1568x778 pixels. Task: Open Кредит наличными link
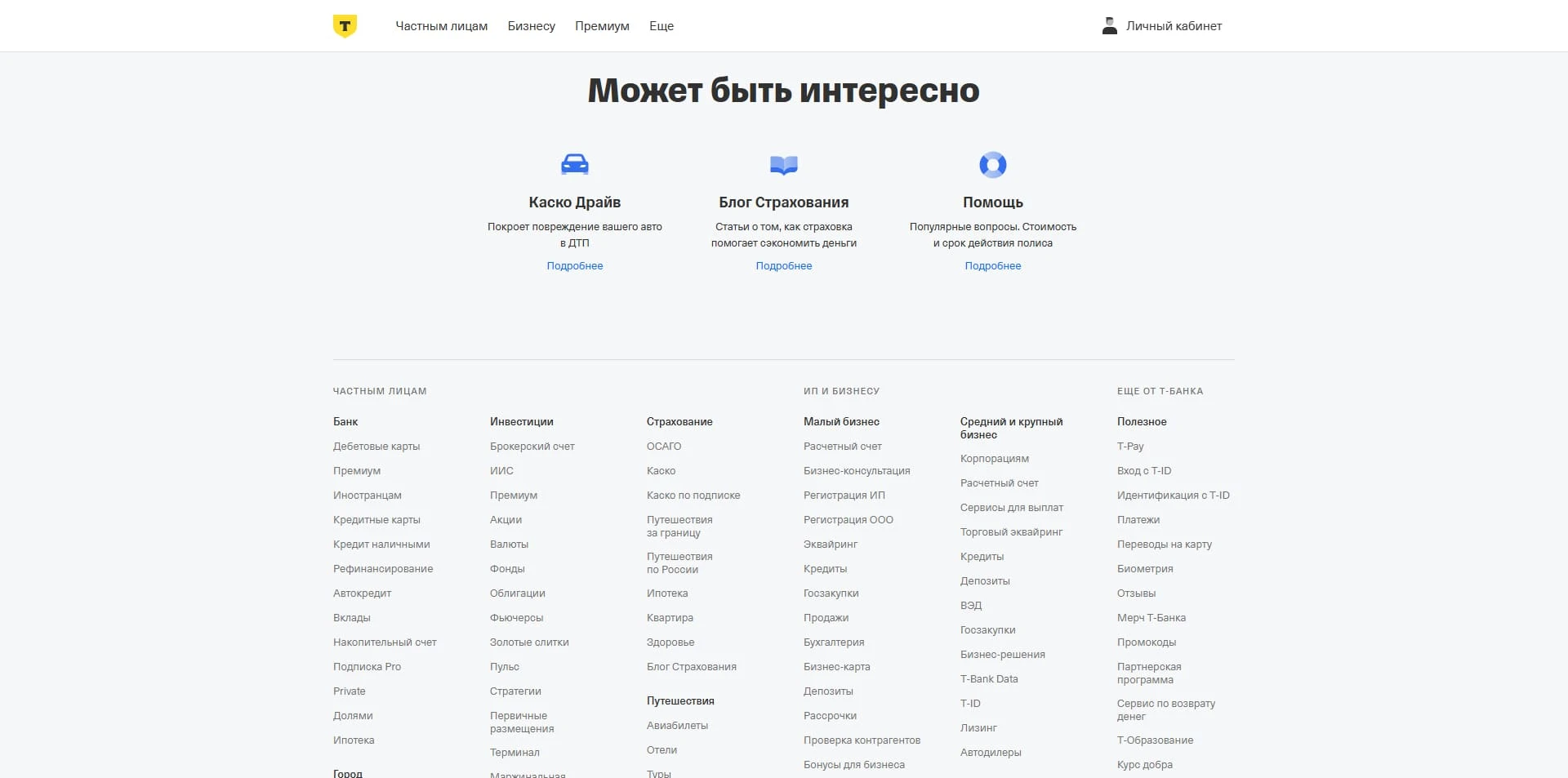pyautogui.click(x=381, y=545)
